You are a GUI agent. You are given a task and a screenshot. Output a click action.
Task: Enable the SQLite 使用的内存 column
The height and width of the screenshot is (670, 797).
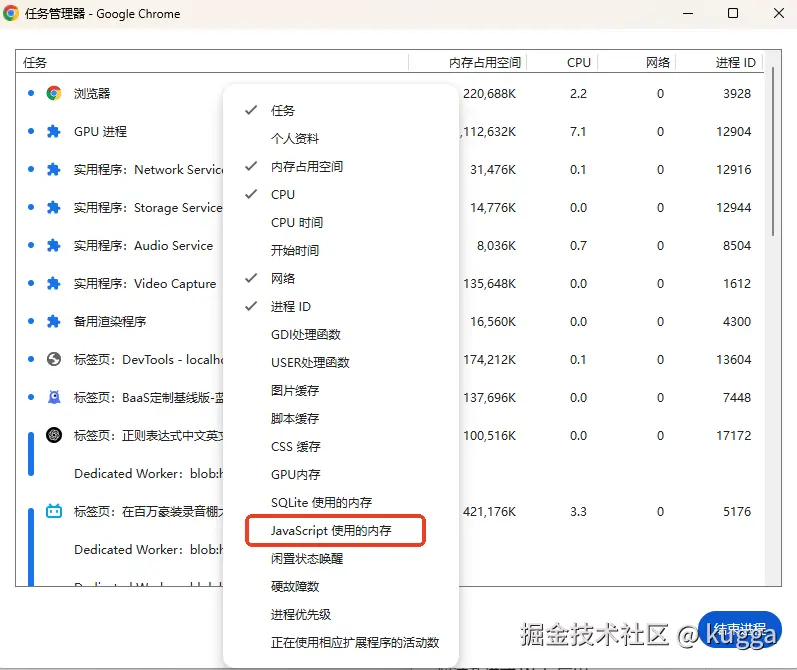click(x=341, y=502)
